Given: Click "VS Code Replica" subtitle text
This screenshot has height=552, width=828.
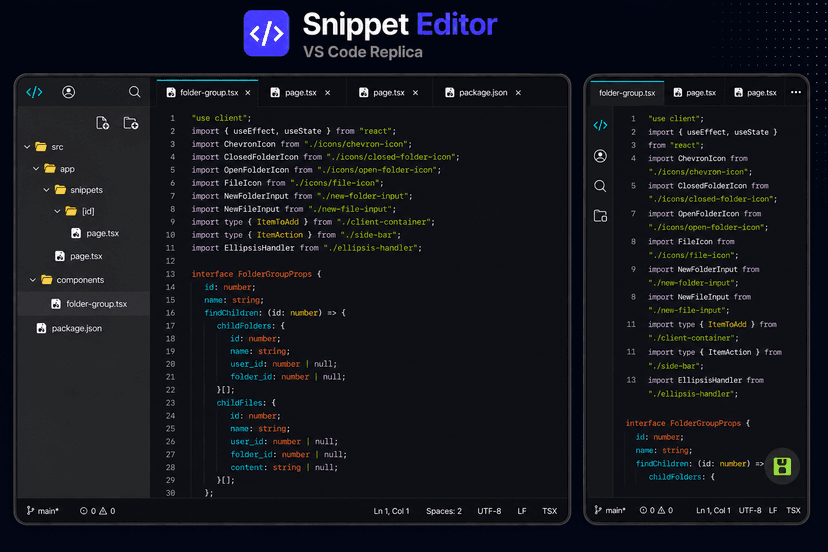Looking at the screenshot, I should pyautogui.click(x=363, y=52).
